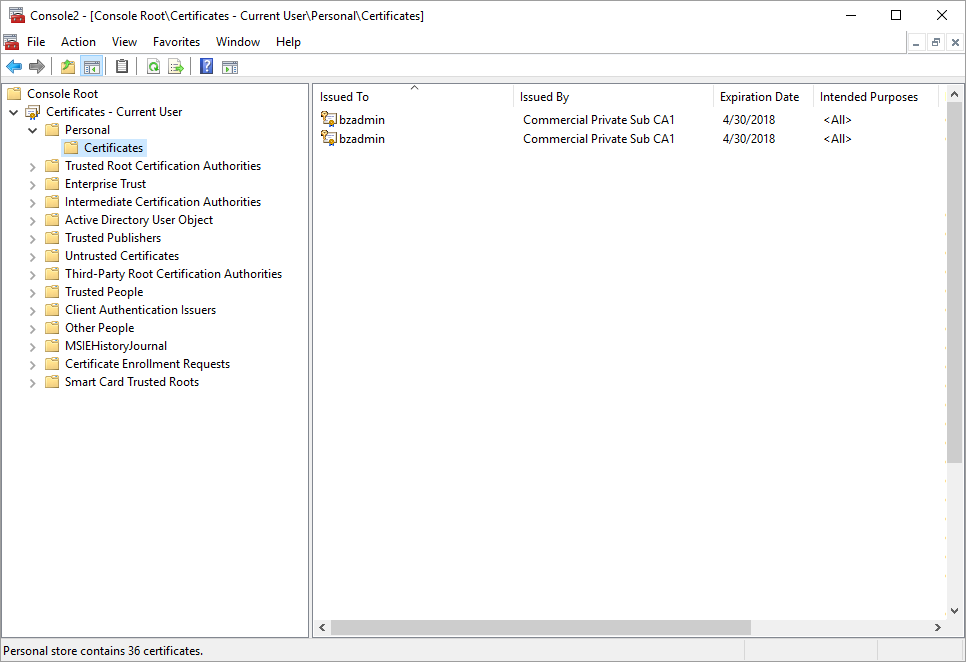Click the clipboard Paste toolbar icon
966x662 pixels.
click(122, 67)
